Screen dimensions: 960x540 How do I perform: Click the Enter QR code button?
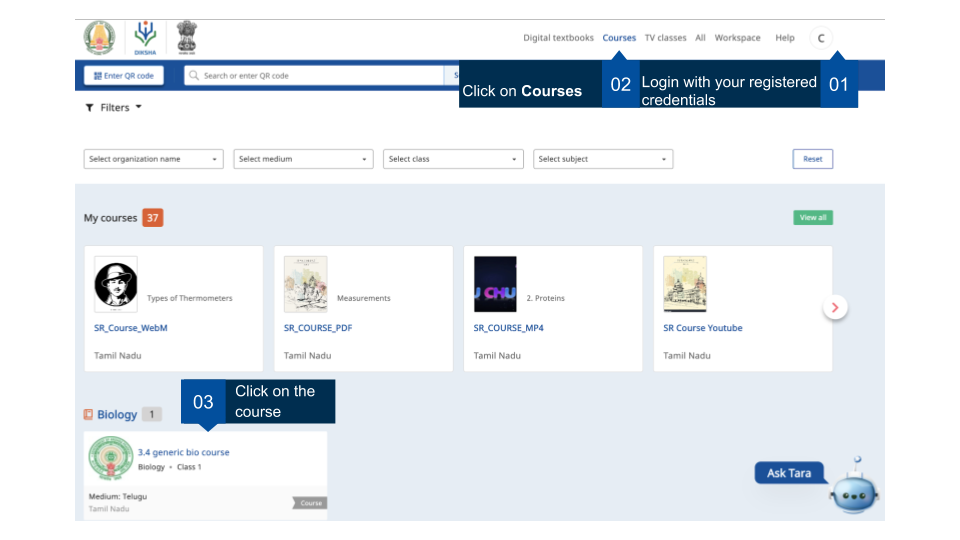pos(124,75)
